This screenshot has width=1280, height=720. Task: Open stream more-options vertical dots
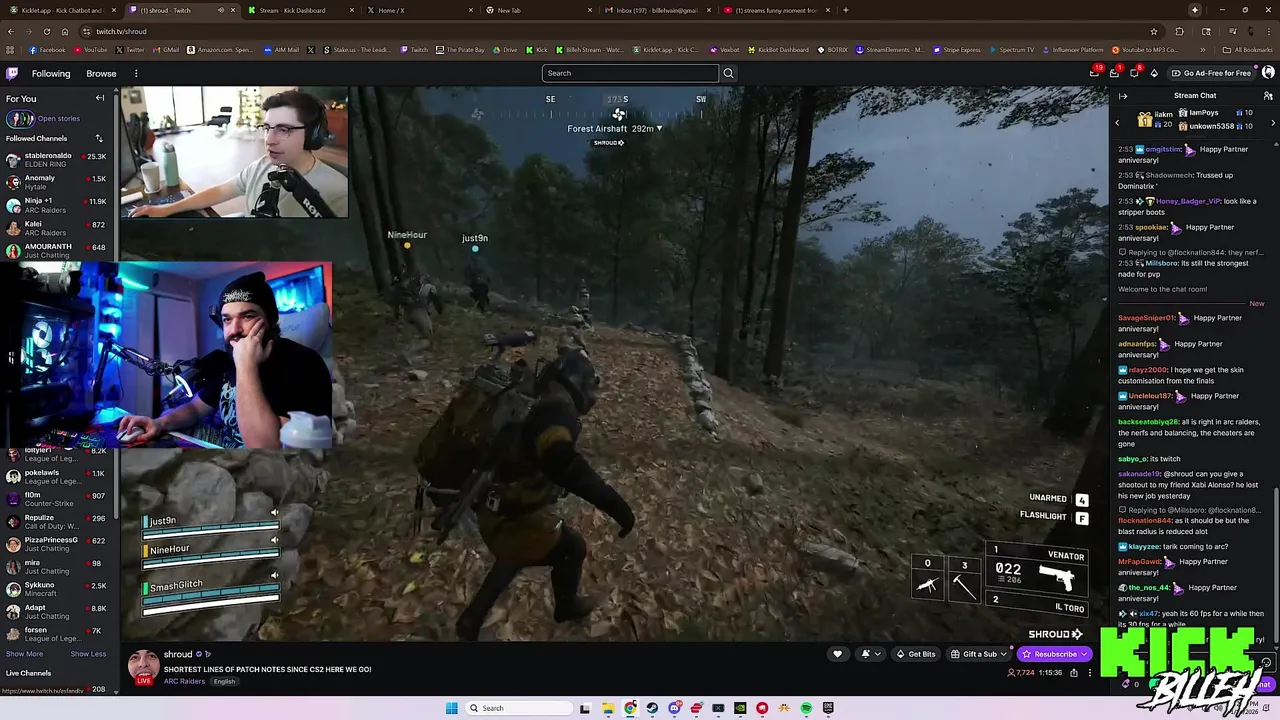(x=1090, y=673)
